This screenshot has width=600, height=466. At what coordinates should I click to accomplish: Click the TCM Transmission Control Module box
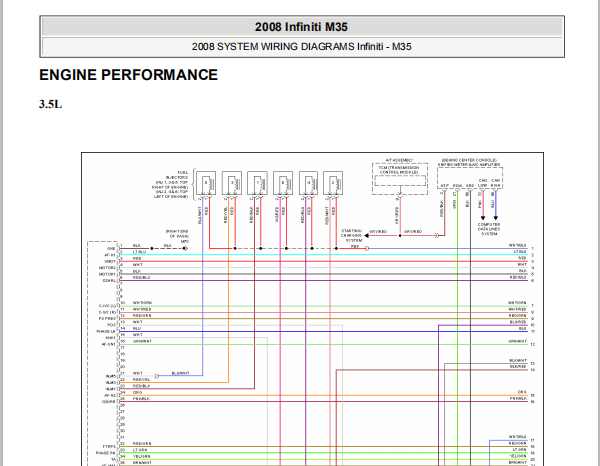tap(400, 179)
